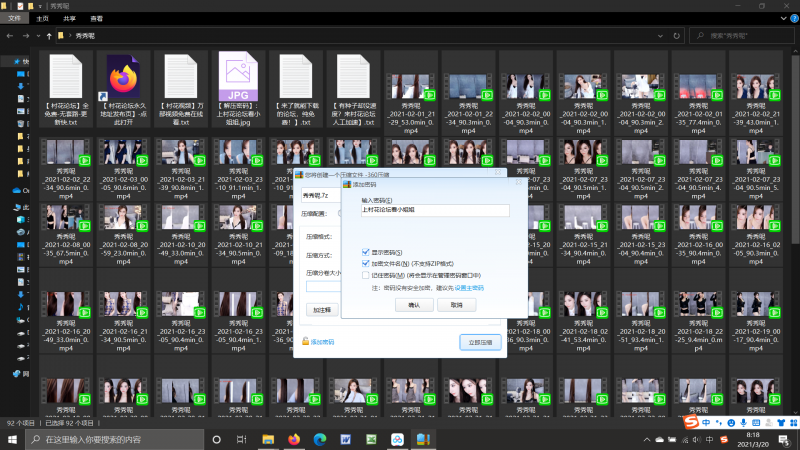
Task: Open Microsoft Edge from the taskbar
Action: point(320,439)
